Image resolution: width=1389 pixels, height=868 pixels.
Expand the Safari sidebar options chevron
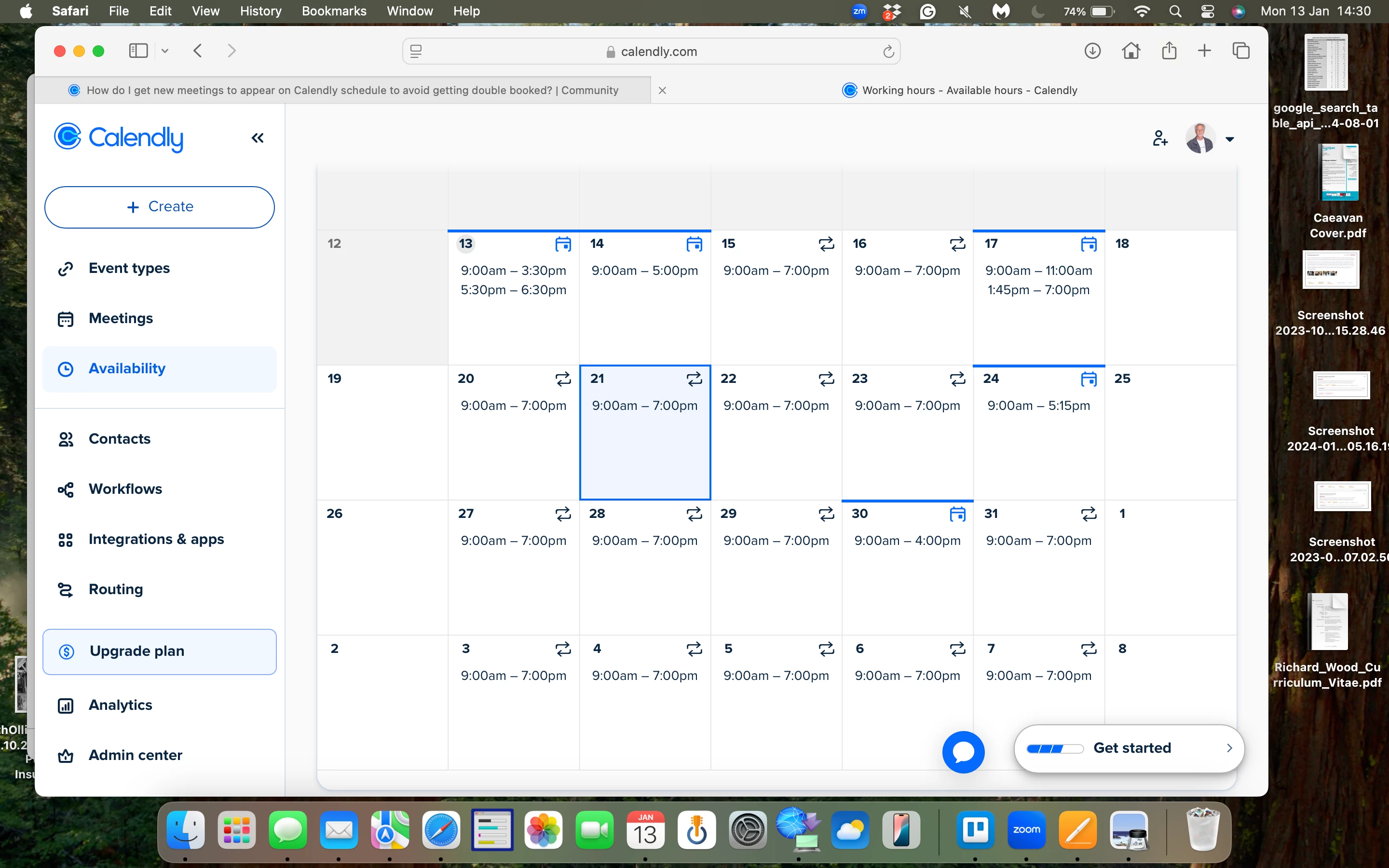click(165, 51)
